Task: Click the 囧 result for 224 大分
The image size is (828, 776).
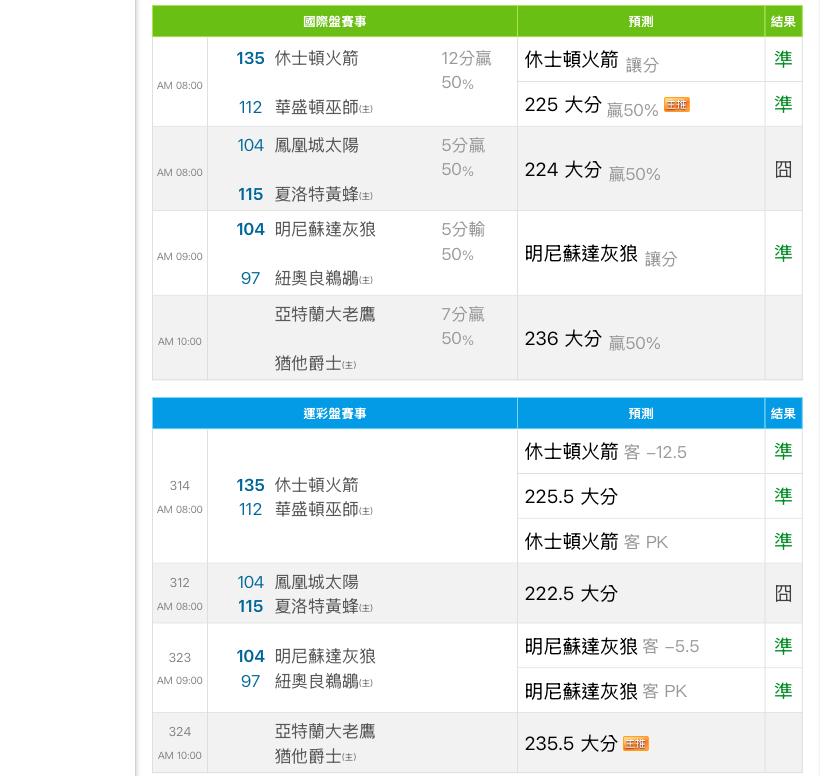Action: tap(783, 169)
